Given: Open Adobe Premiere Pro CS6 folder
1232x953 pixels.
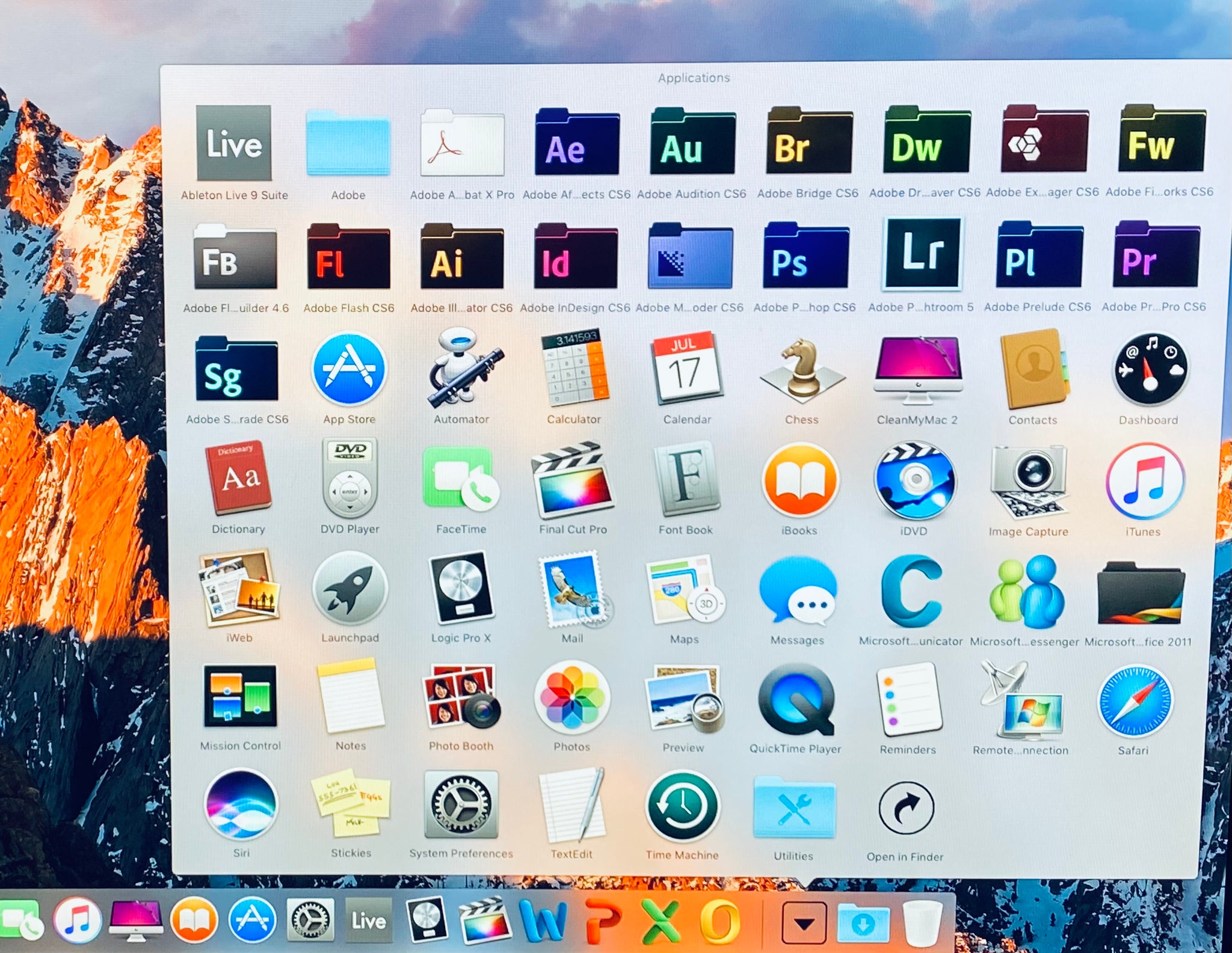Looking at the screenshot, I should [1156, 254].
